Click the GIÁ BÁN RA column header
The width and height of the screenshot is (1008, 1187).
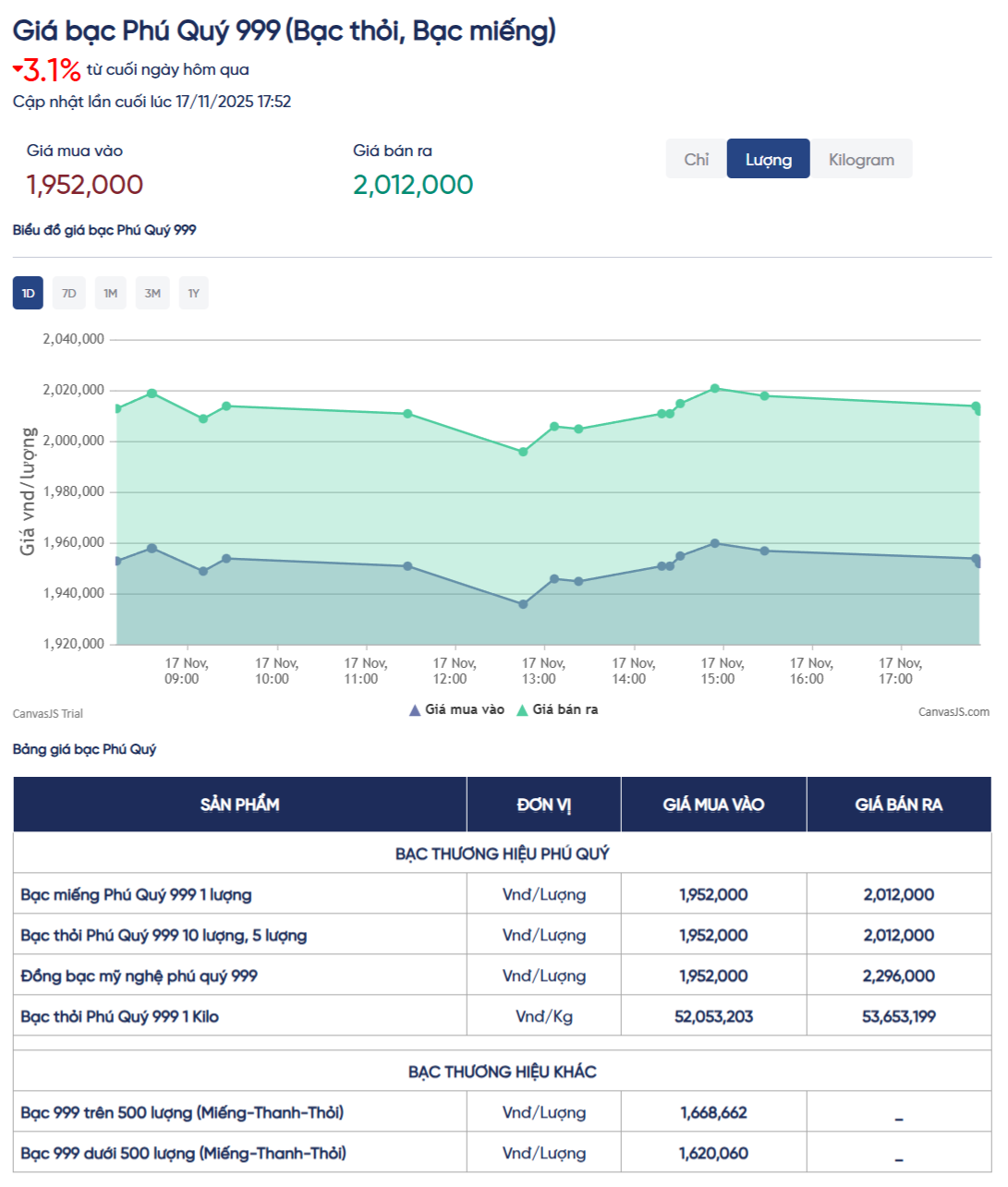(x=898, y=805)
